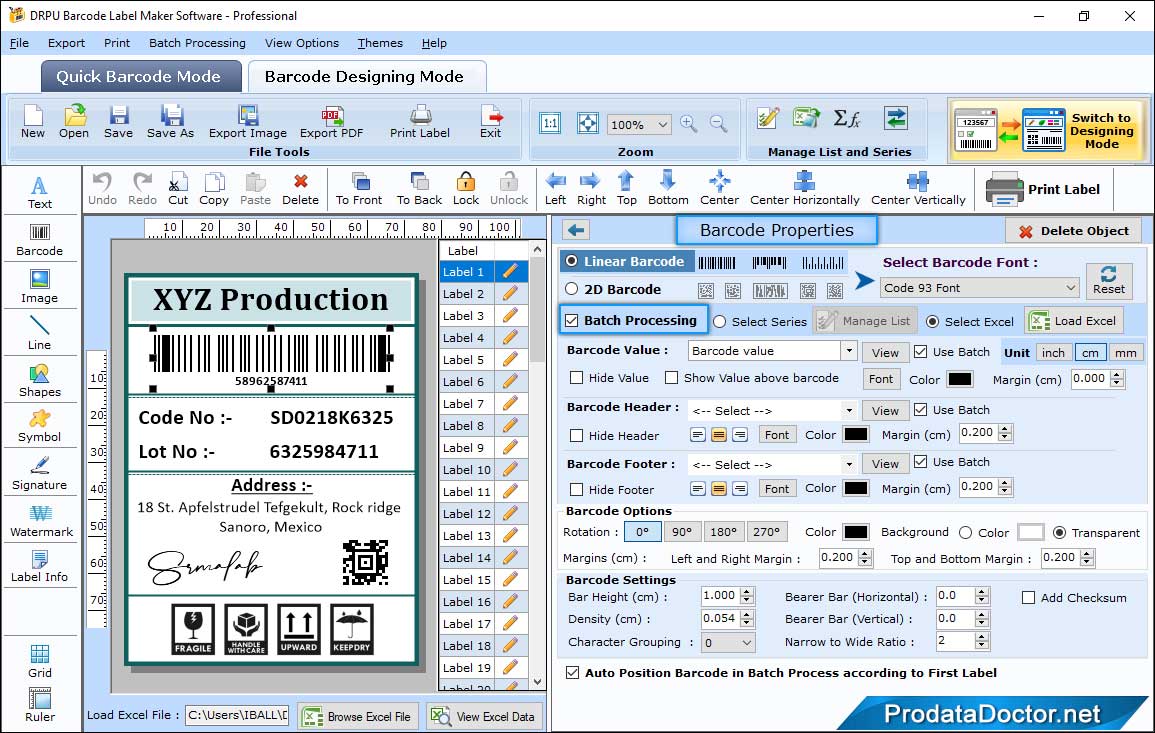Toggle the Hide Value checkbox

click(x=577, y=378)
